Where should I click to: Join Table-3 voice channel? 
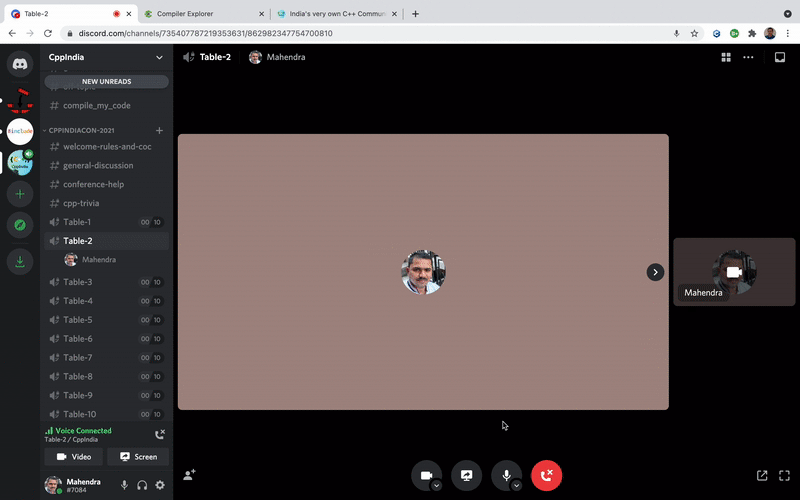pos(107,282)
